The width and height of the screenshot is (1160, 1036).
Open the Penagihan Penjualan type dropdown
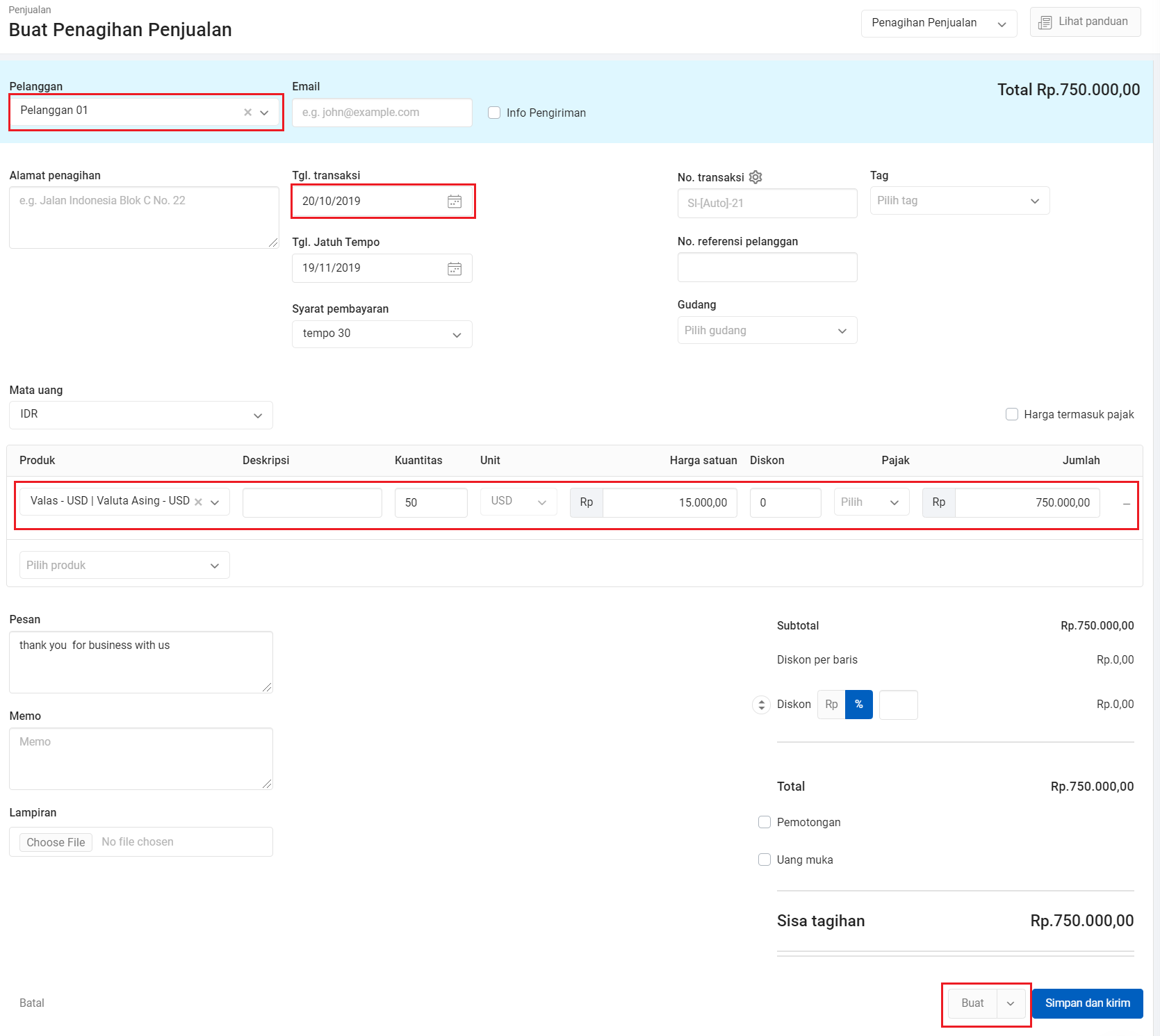point(939,24)
